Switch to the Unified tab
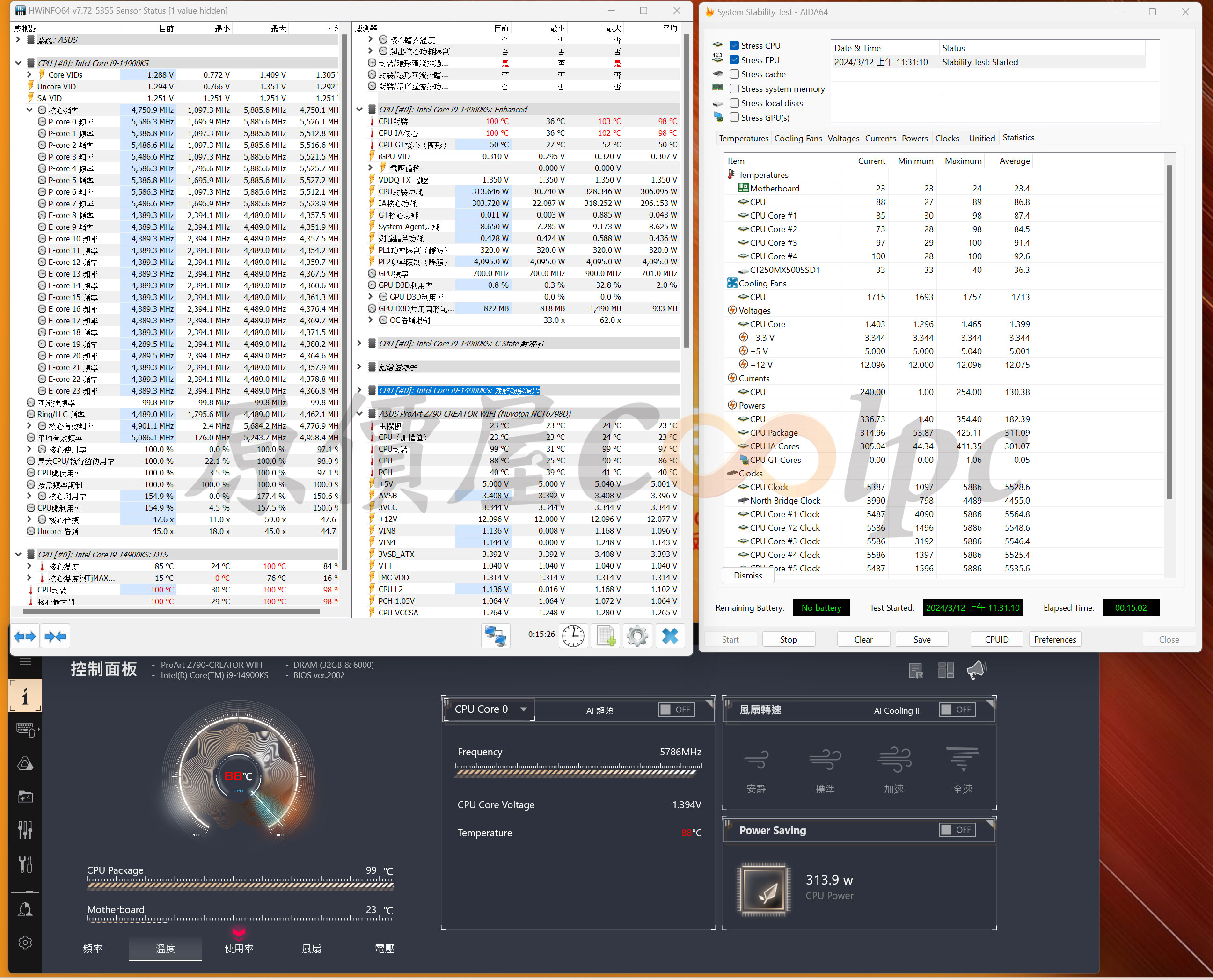Viewport: 1213px width, 980px height. coord(982,139)
